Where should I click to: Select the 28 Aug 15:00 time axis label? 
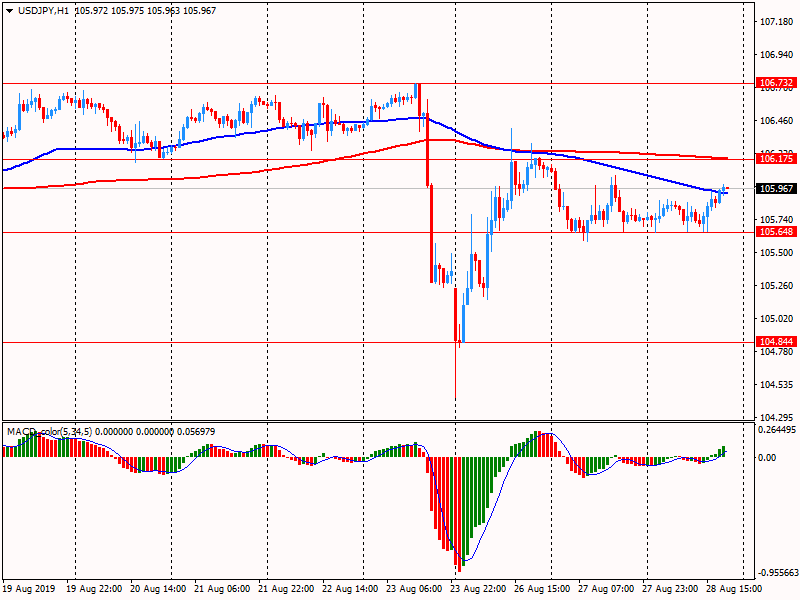[x=735, y=589]
